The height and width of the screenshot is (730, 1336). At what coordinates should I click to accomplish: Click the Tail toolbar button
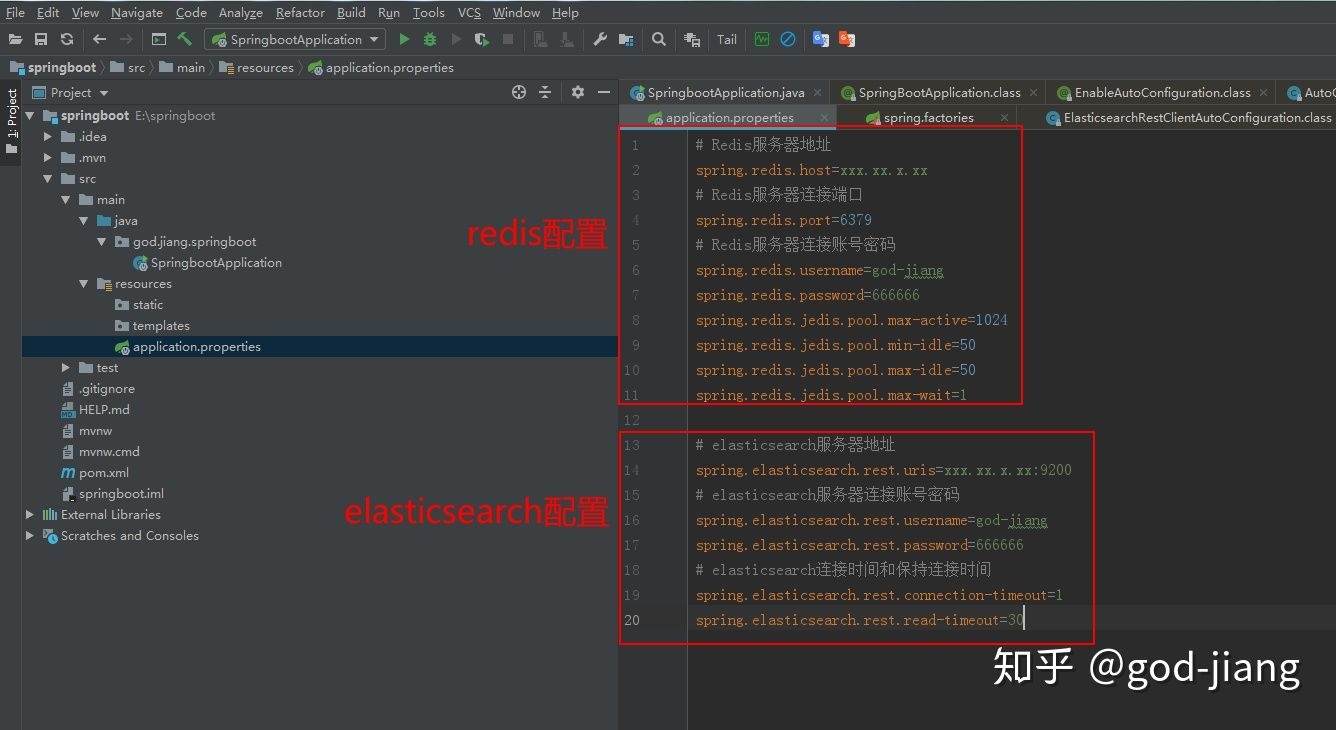(727, 40)
